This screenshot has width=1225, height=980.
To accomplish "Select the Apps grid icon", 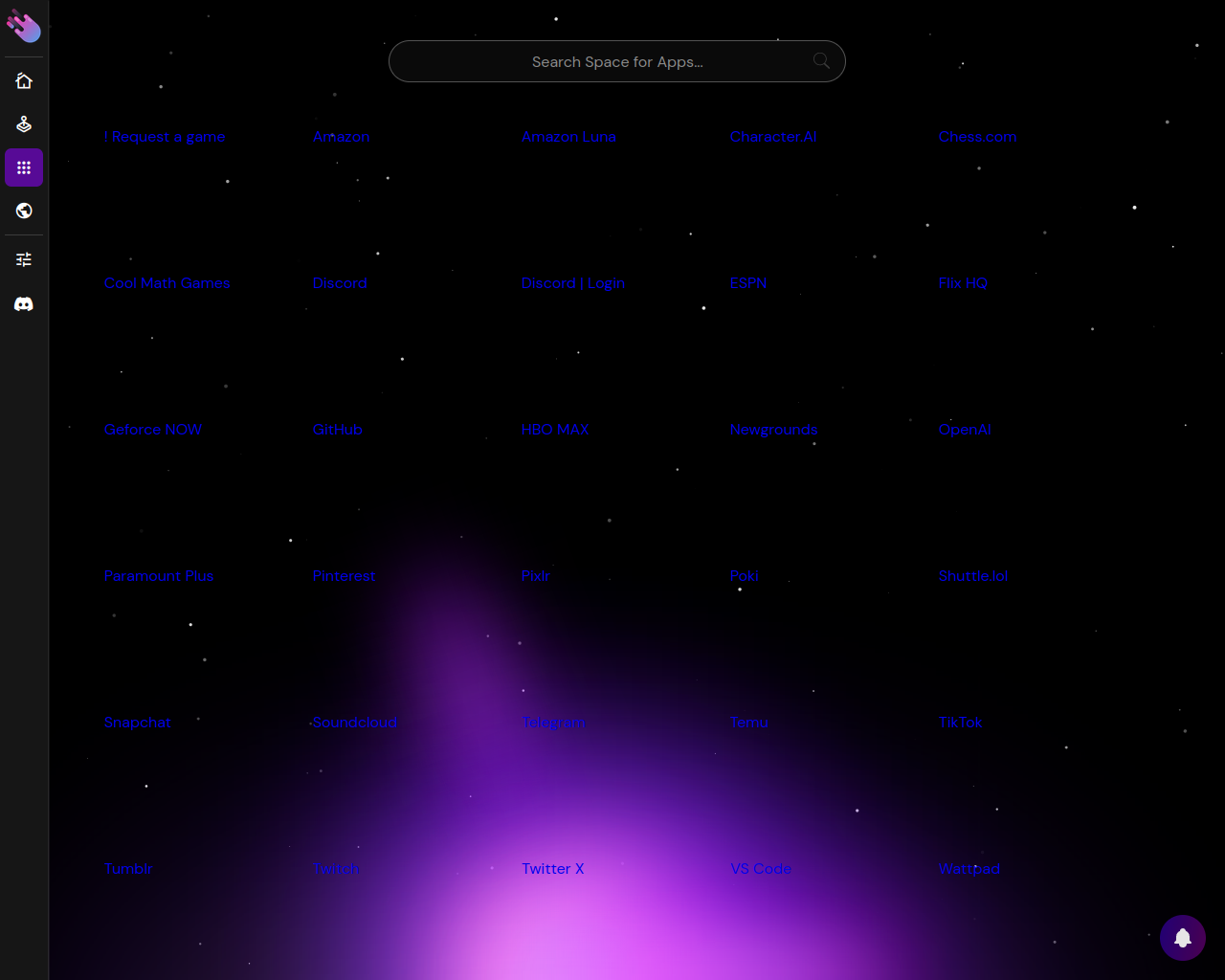I will [24, 167].
